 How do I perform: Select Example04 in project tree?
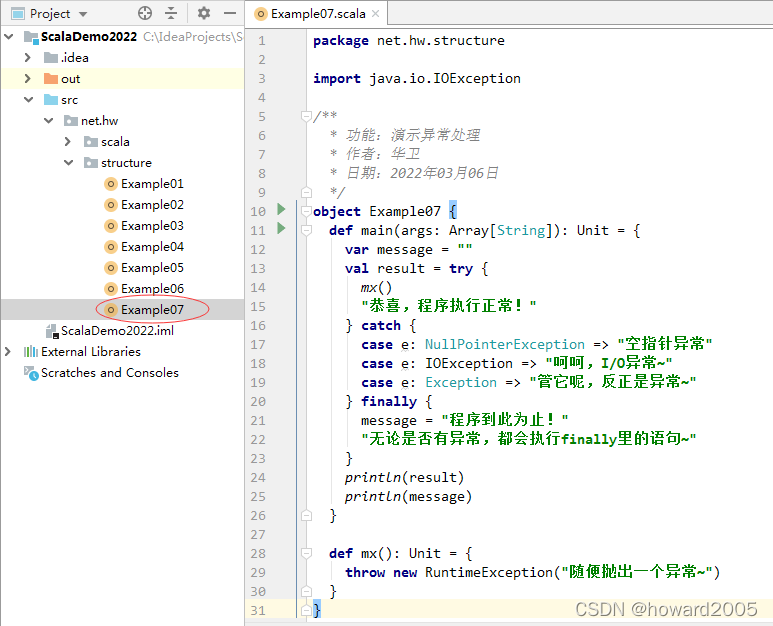152,246
